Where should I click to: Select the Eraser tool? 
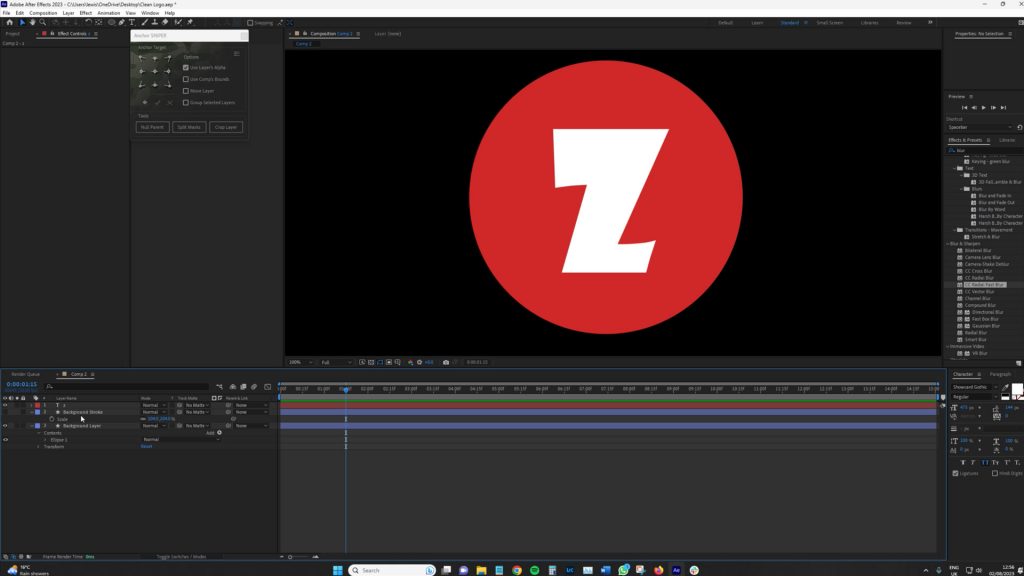coord(165,22)
